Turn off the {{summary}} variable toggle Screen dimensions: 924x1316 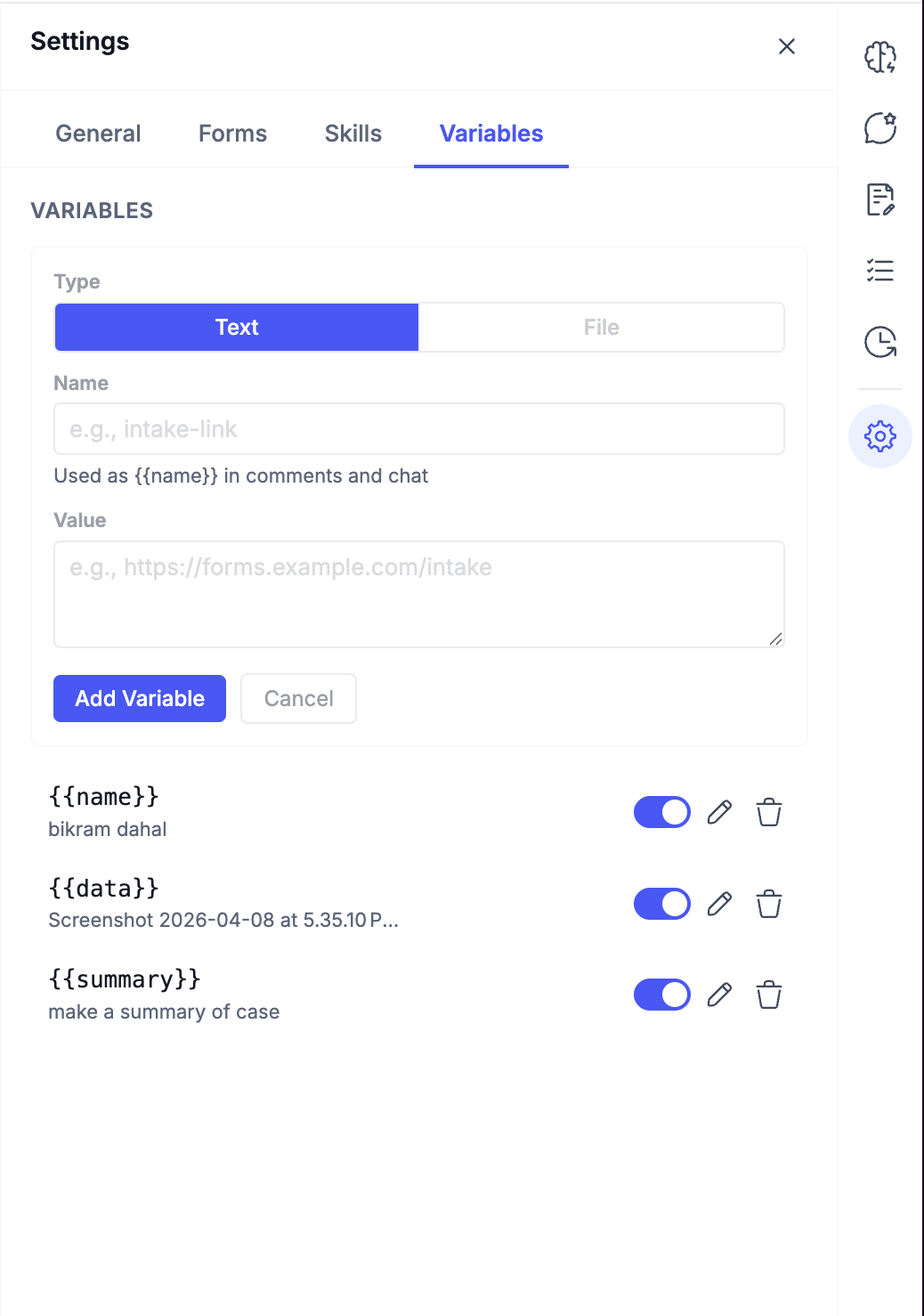[661, 995]
